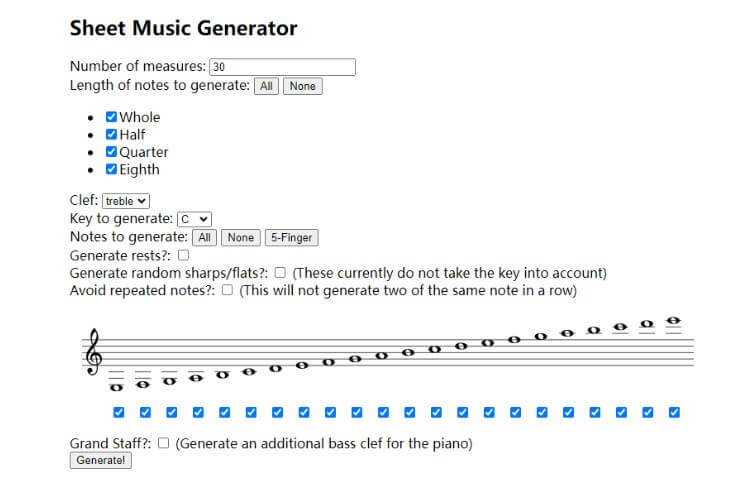The width and height of the screenshot is (749, 485).
Task: Uncheck the first note checkbox below the staff
Action: pyautogui.click(x=119, y=412)
